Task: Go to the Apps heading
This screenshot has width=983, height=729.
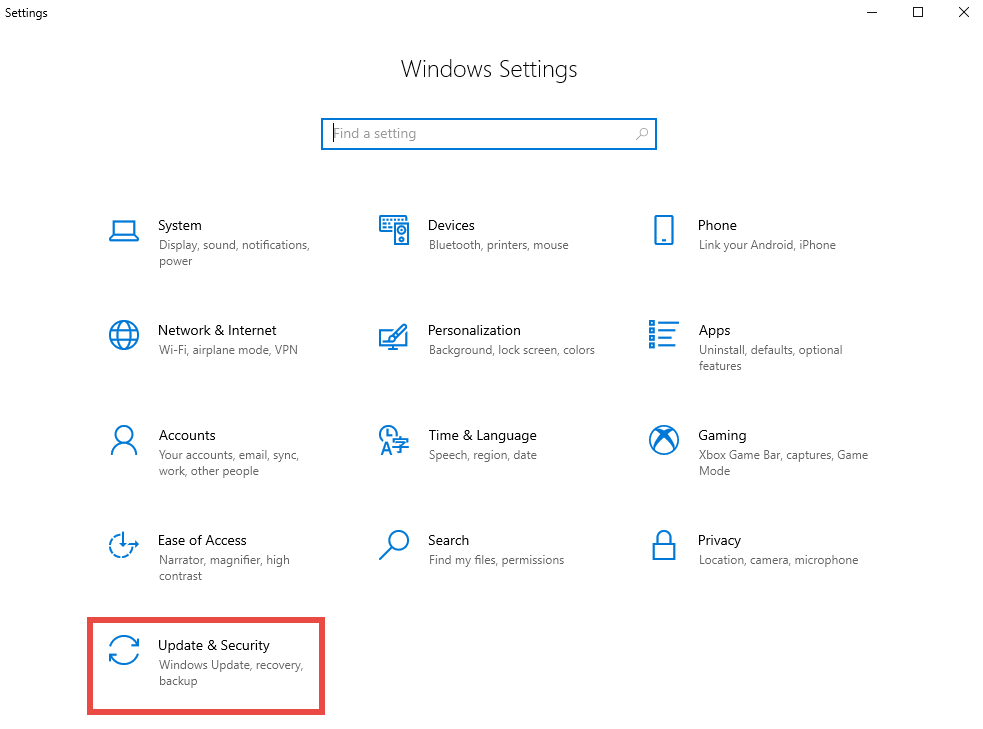Action: tap(715, 331)
